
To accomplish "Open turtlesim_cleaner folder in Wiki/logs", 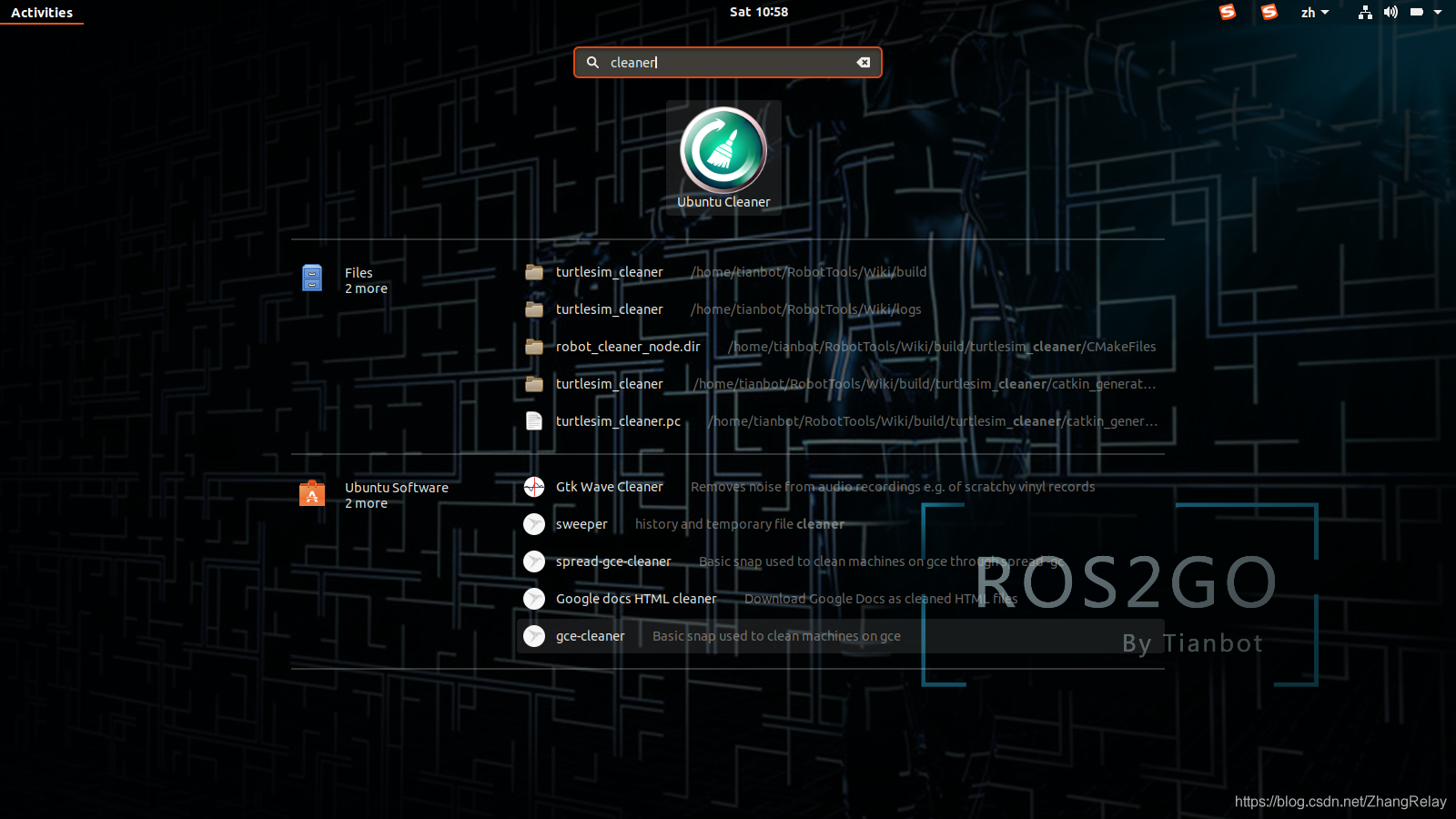I will (x=610, y=309).
